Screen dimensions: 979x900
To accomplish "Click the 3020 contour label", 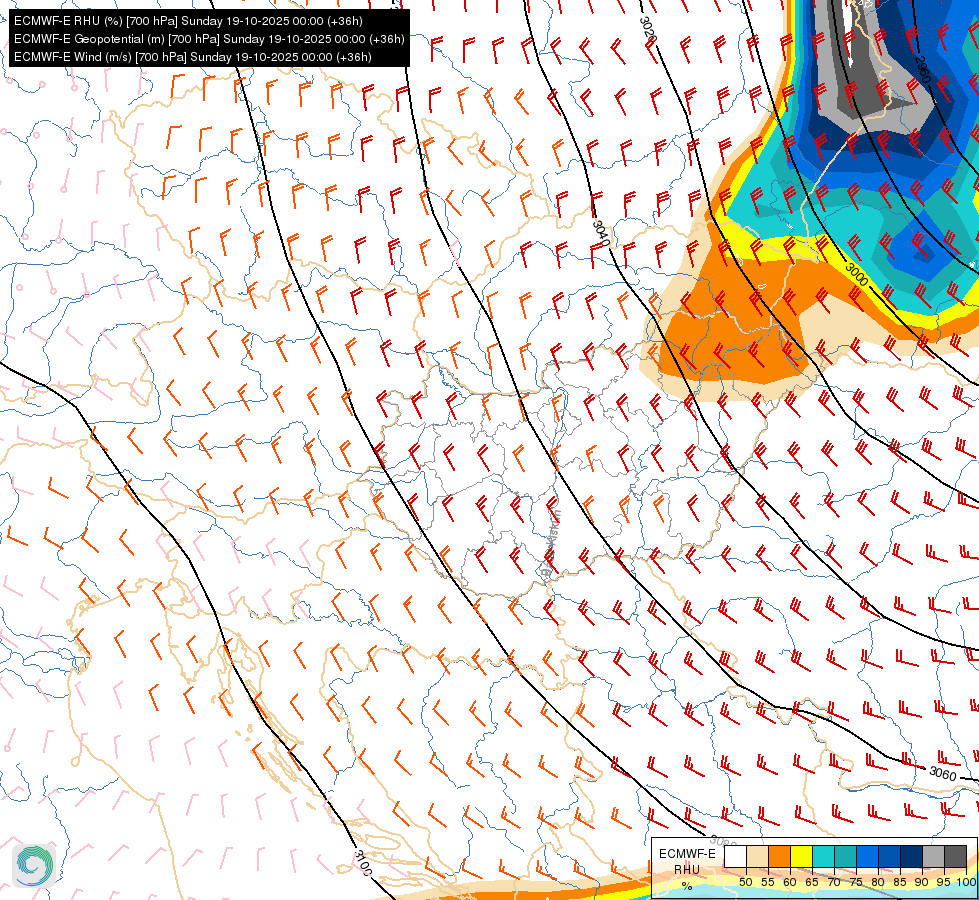I will tap(648, 30).
